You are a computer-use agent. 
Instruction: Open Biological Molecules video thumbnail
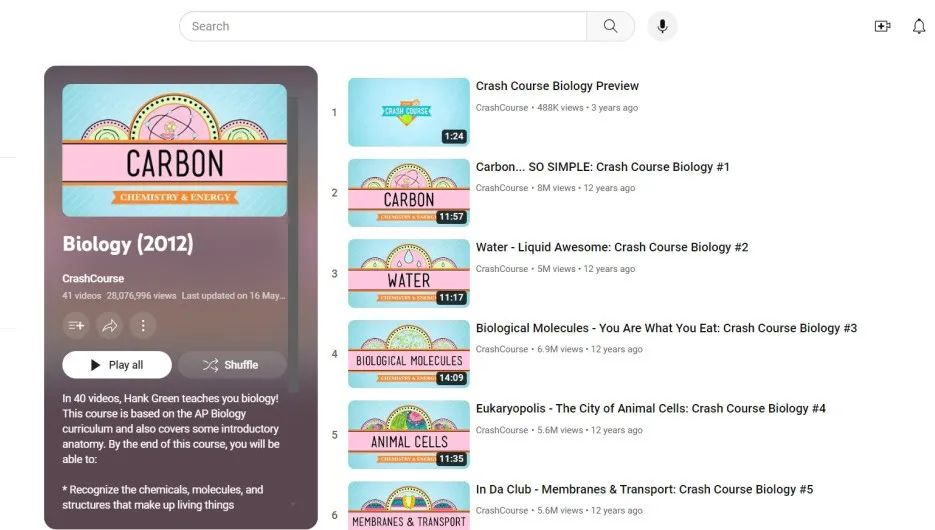tap(408, 354)
